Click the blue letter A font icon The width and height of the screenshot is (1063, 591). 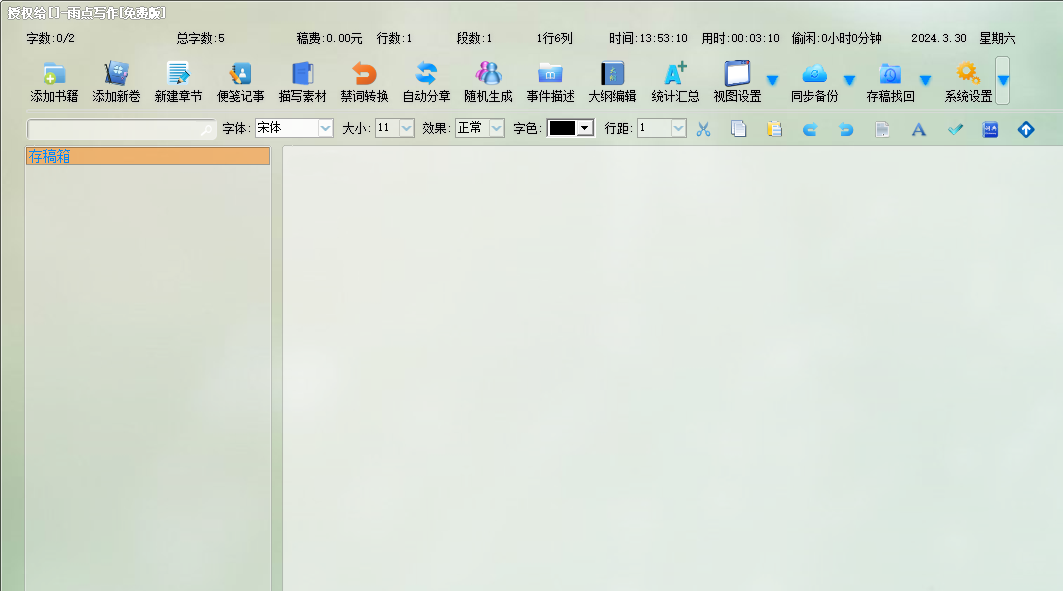tap(919, 129)
